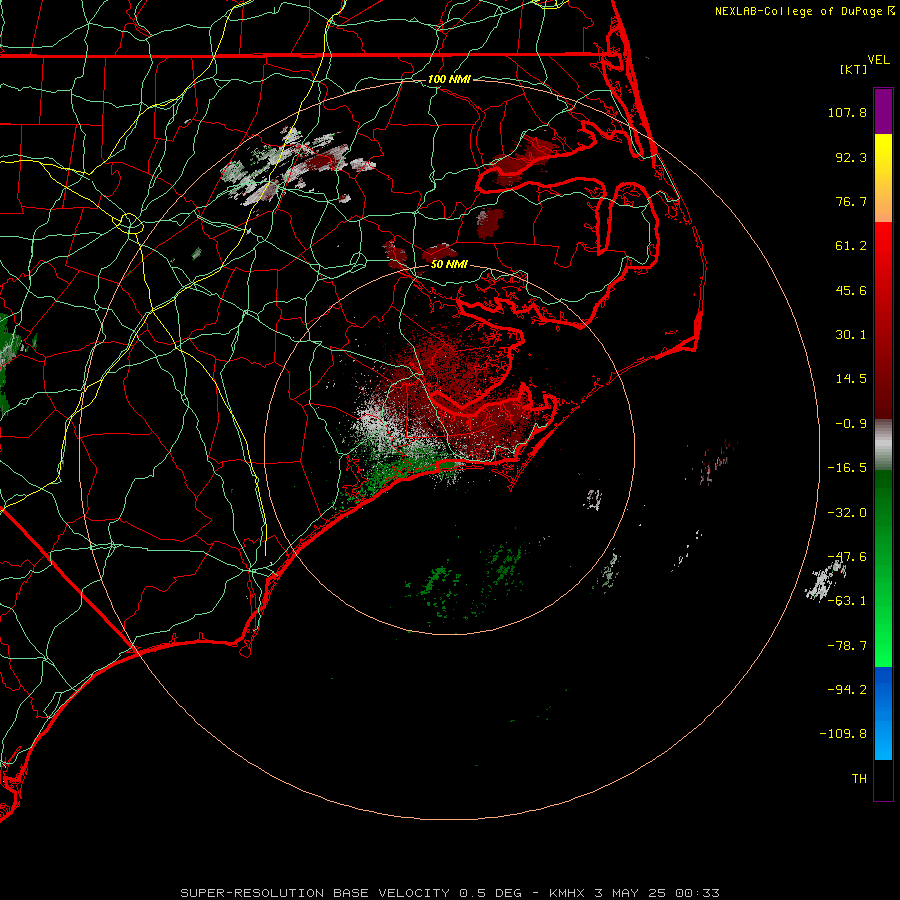The height and width of the screenshot is (900, 900).
Task: Click the 14.5 legend value
Action: [851, 379]
